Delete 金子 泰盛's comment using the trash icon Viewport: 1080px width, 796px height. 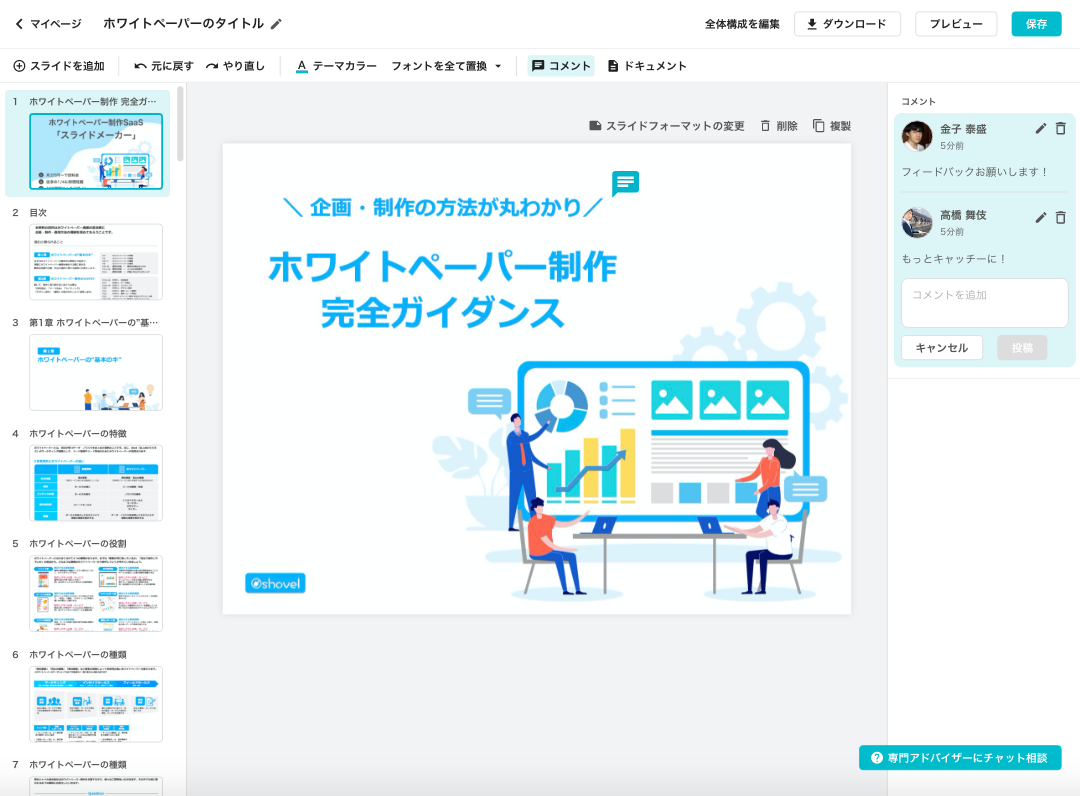coord(1061,129)
